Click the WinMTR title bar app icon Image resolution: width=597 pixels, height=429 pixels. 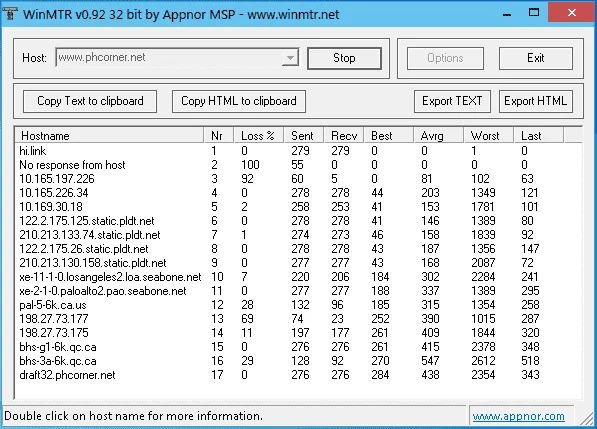(10, 14)
